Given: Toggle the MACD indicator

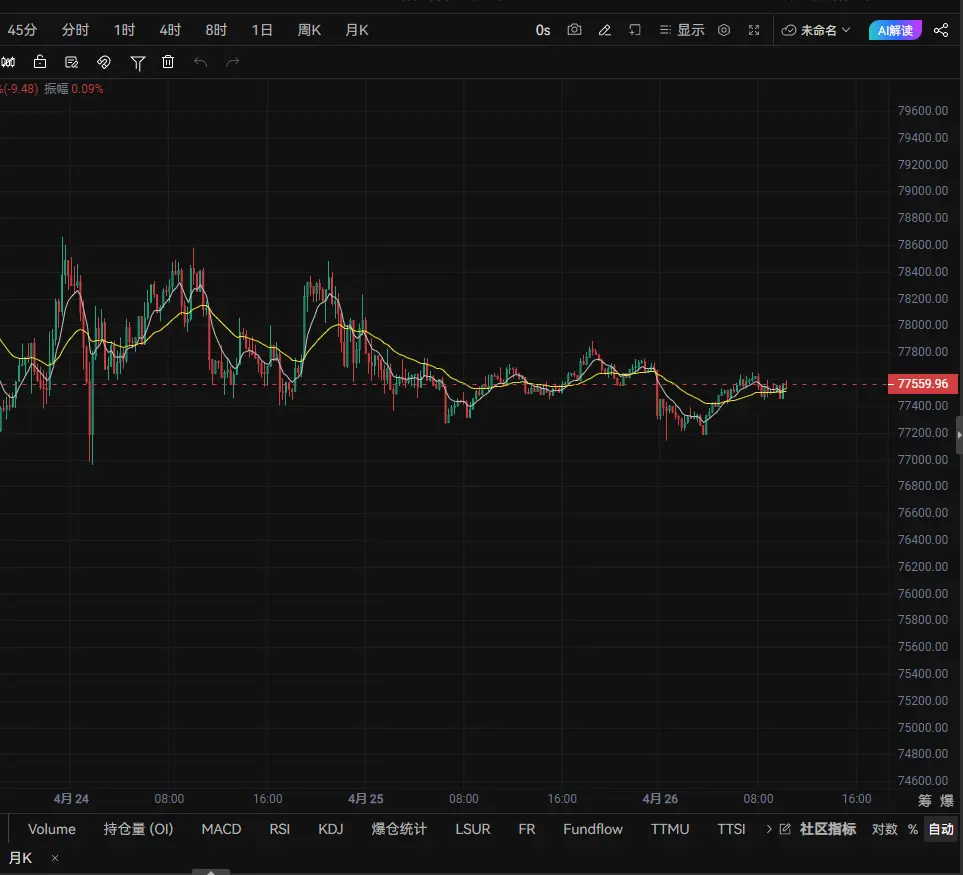Looking at the screenshot, I should 221,829.
